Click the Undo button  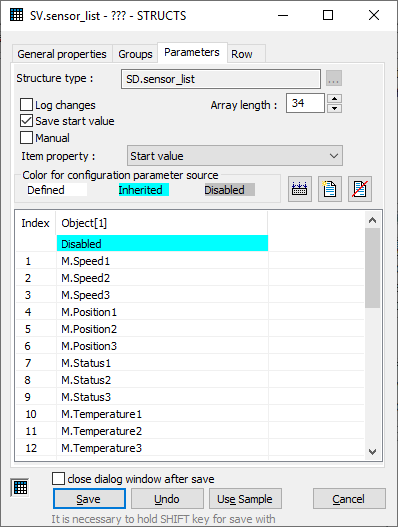pos(167,499)
